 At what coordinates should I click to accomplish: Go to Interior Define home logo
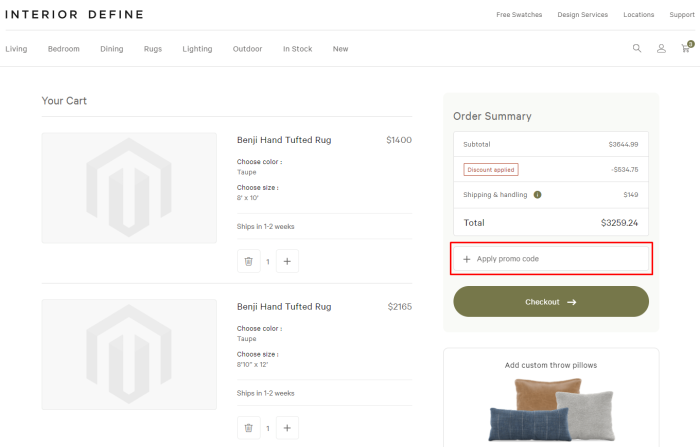pyautogui.click(x=75, y=15)
